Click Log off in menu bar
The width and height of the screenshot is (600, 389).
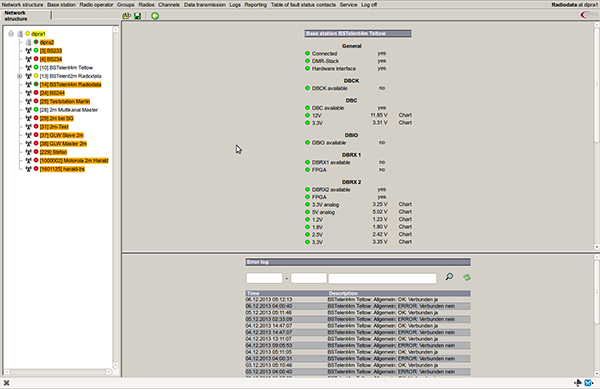coord(369,5)
